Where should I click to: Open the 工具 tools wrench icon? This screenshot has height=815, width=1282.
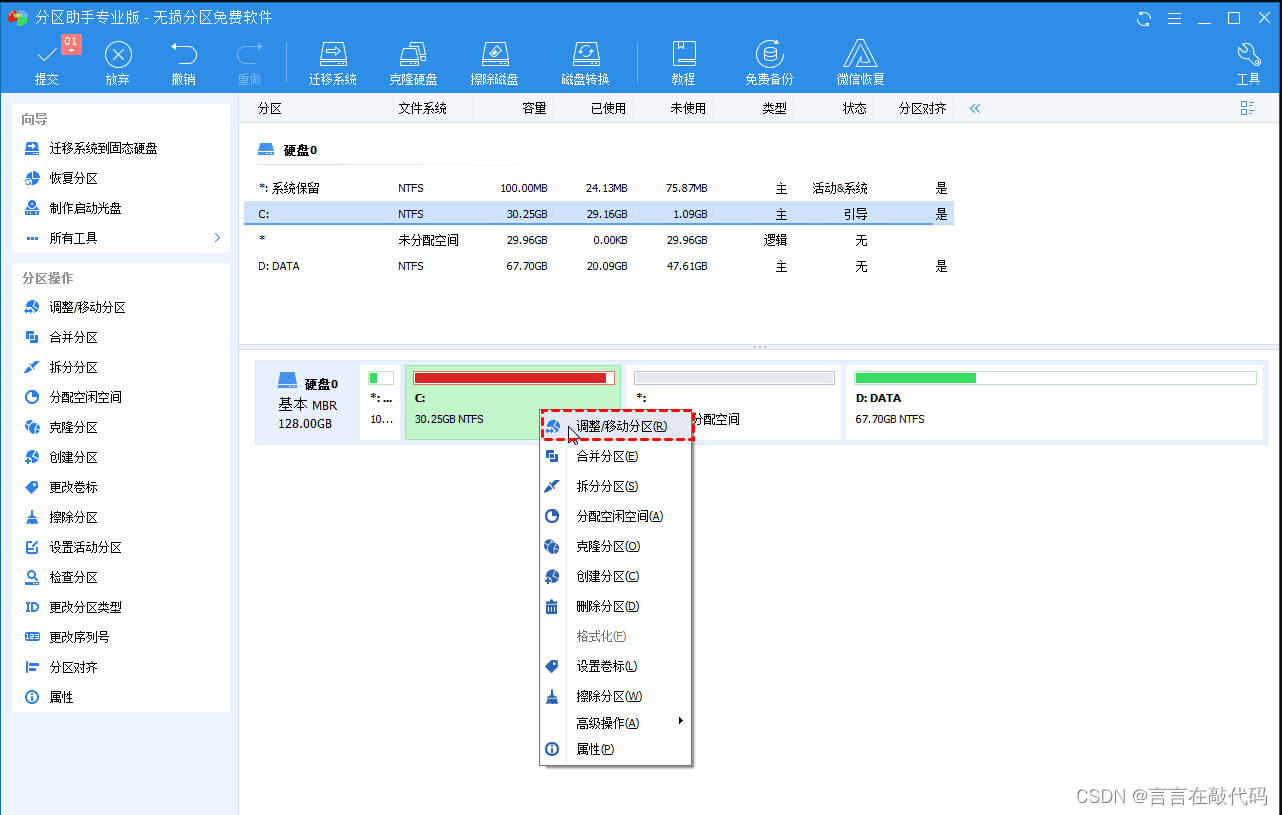click(1248, 62)
